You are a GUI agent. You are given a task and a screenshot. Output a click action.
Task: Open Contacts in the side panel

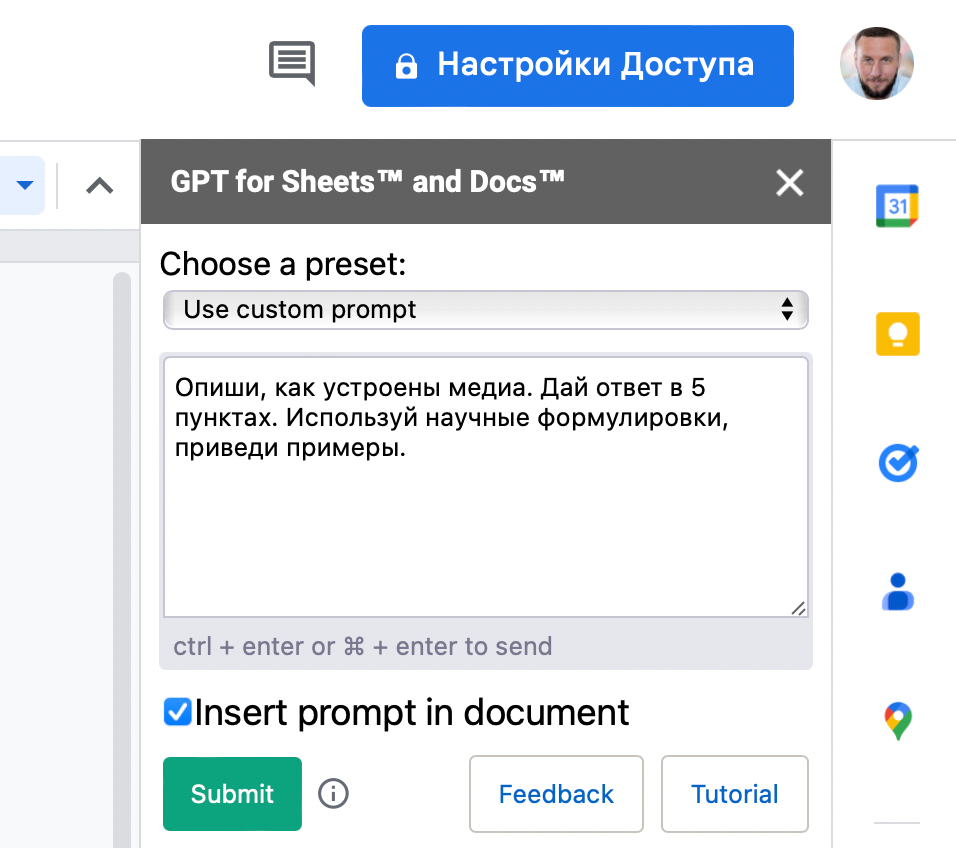click(897, 592)
